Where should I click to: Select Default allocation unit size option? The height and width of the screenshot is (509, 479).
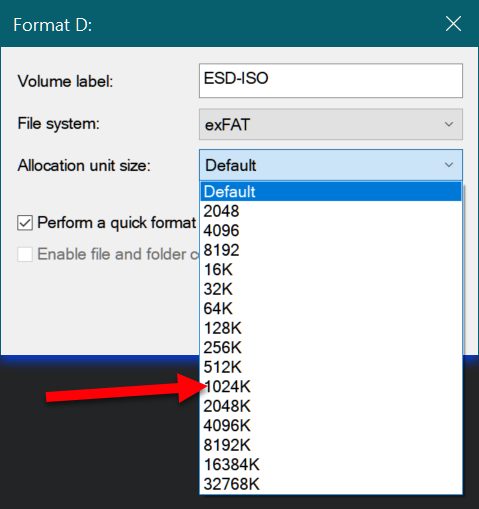pos(331,191)
